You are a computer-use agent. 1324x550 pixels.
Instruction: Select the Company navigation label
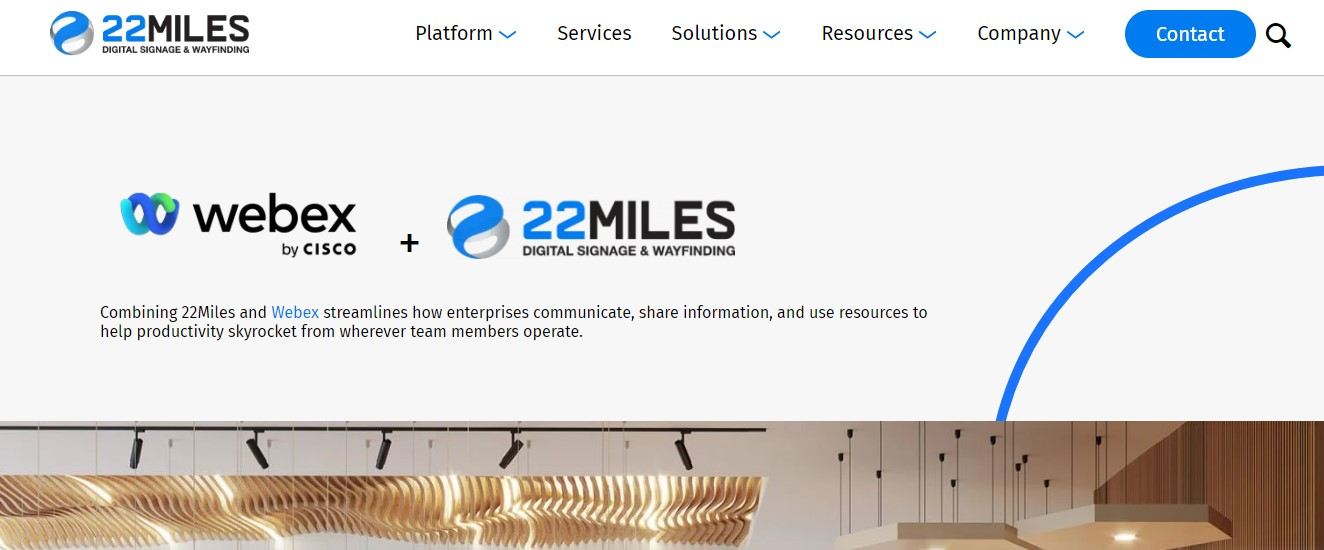click(x=1019, y=33)
